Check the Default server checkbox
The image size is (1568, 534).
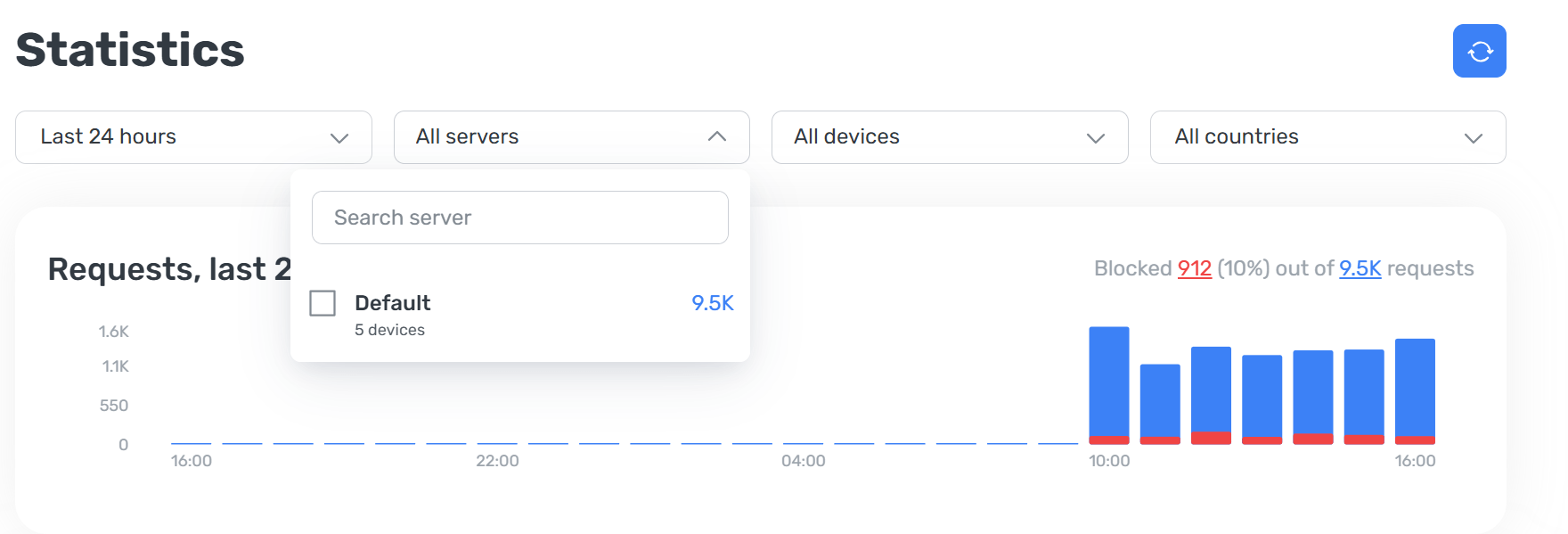(323, 303)
